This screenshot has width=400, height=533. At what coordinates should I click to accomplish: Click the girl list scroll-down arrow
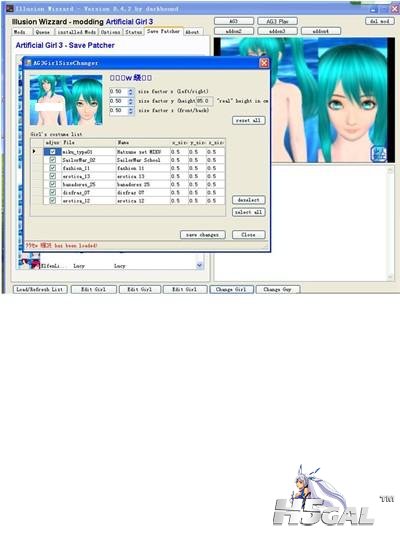point(199,265)
